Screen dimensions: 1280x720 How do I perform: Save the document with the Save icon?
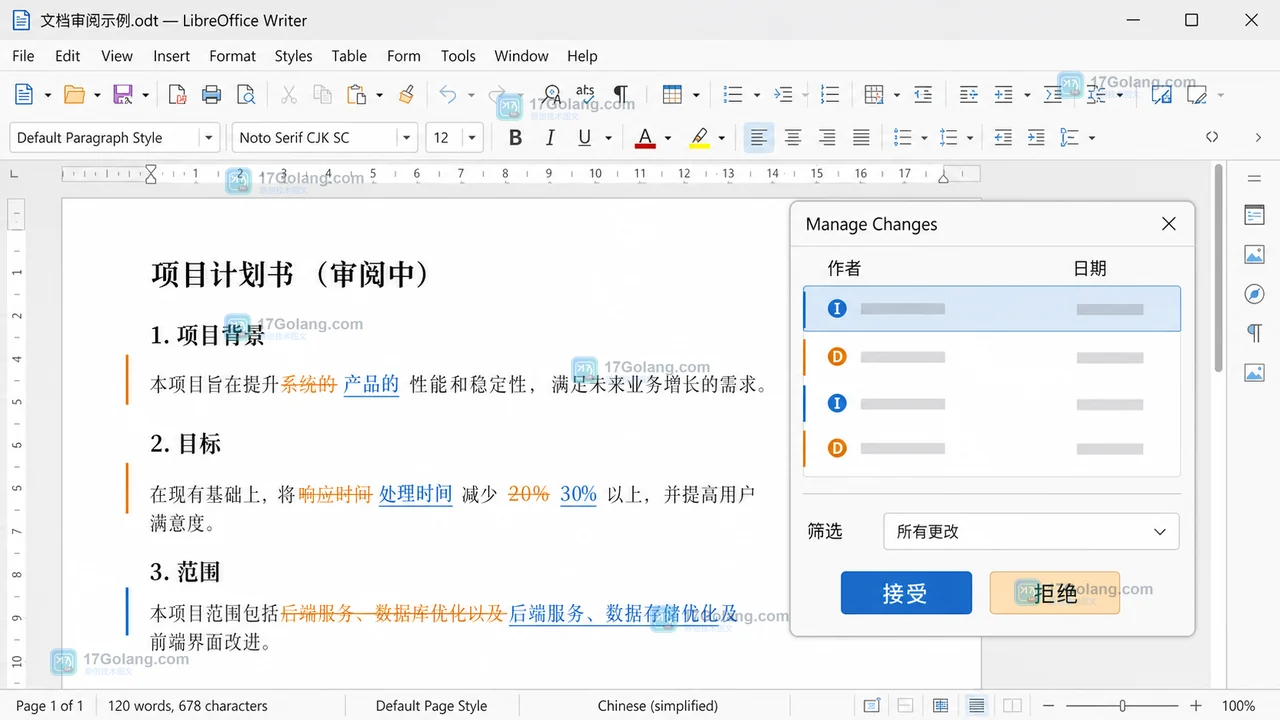(x=123, y=95)
